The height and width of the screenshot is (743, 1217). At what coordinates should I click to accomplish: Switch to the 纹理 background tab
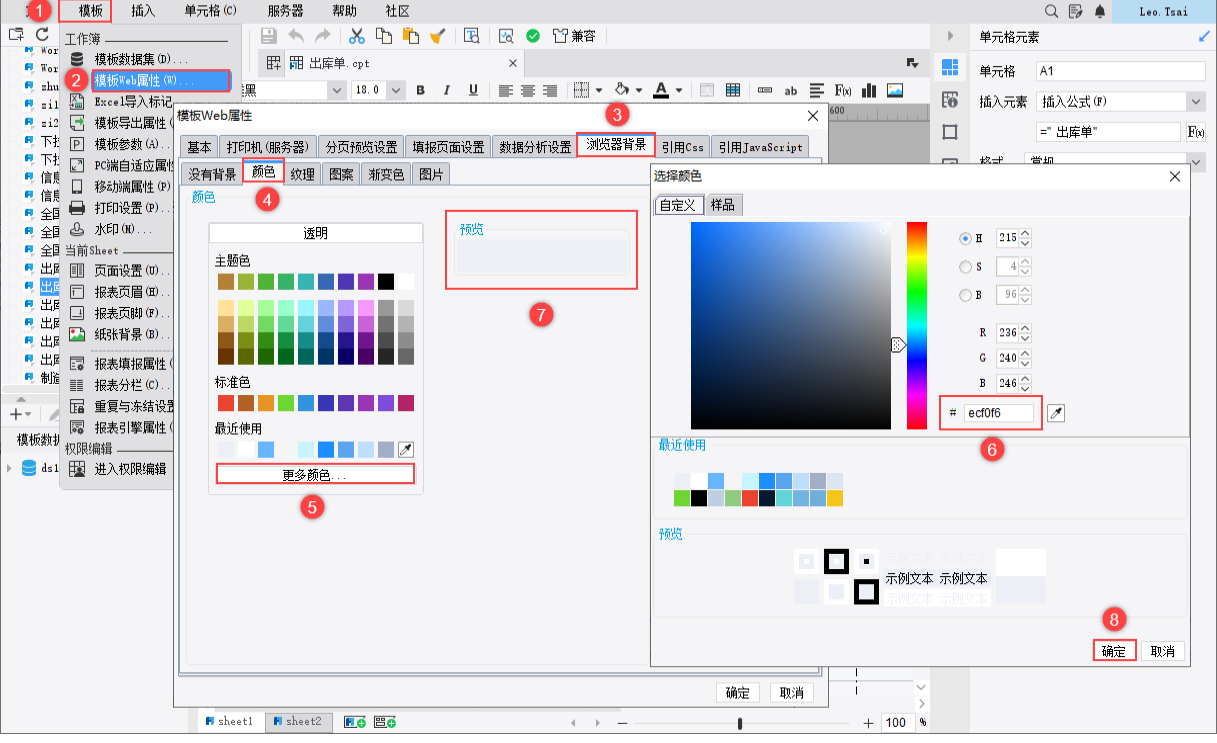point(302,174)
